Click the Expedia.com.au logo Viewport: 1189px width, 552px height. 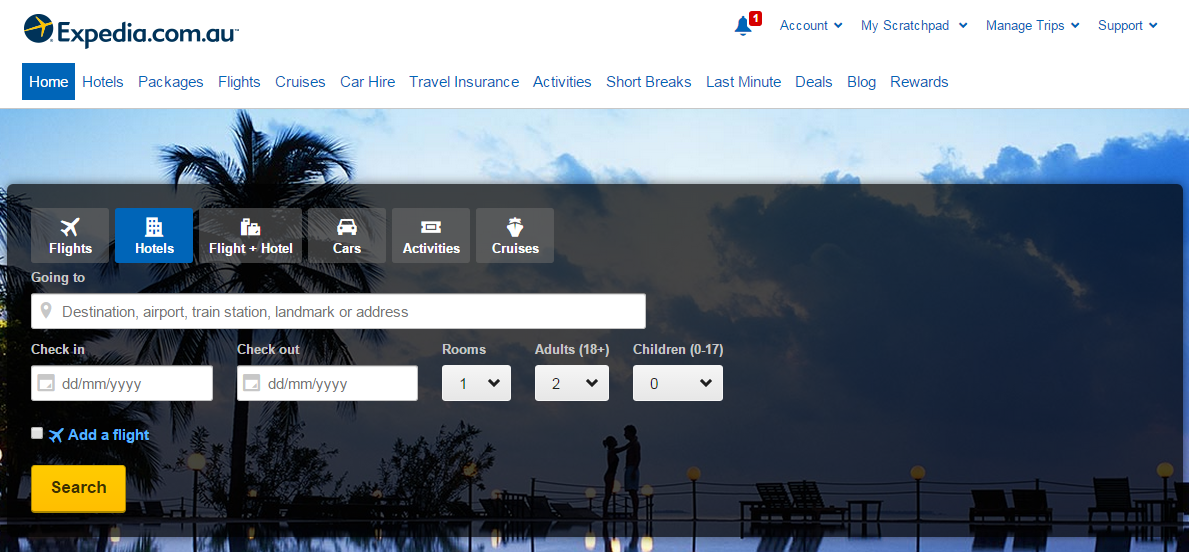tap(131, 31)
